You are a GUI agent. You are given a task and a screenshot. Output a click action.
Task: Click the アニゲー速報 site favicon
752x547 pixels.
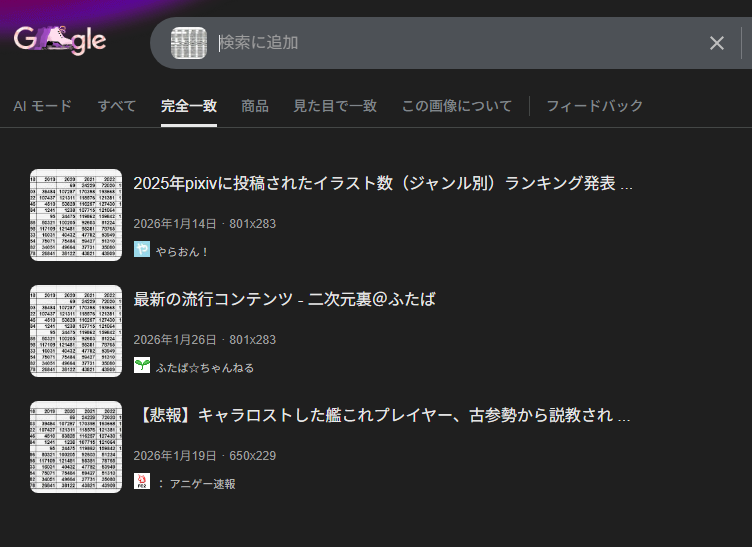point(142,483)
